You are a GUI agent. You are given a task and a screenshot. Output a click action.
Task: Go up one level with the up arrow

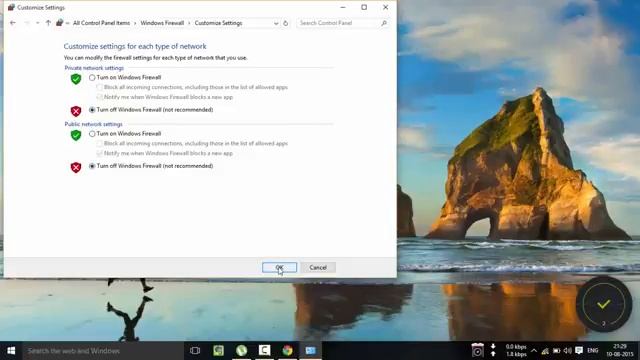point(48,23)
